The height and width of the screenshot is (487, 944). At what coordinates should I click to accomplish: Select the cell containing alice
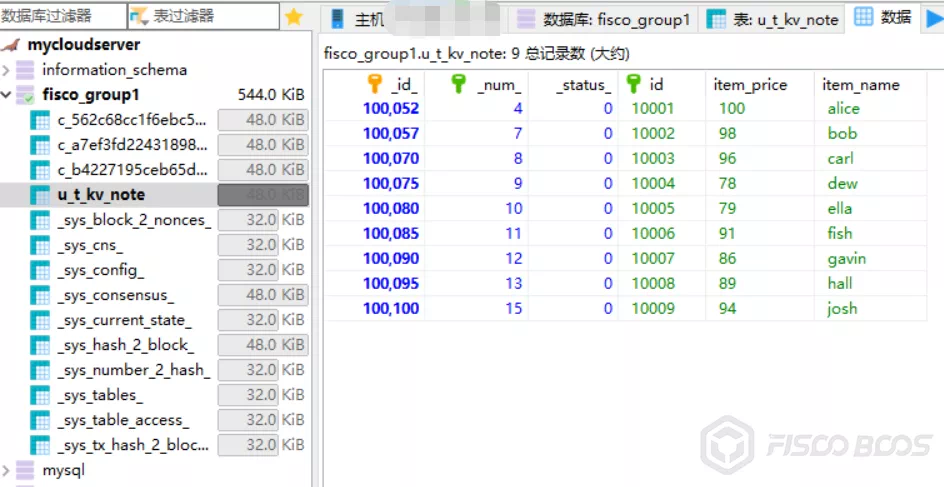870,109
